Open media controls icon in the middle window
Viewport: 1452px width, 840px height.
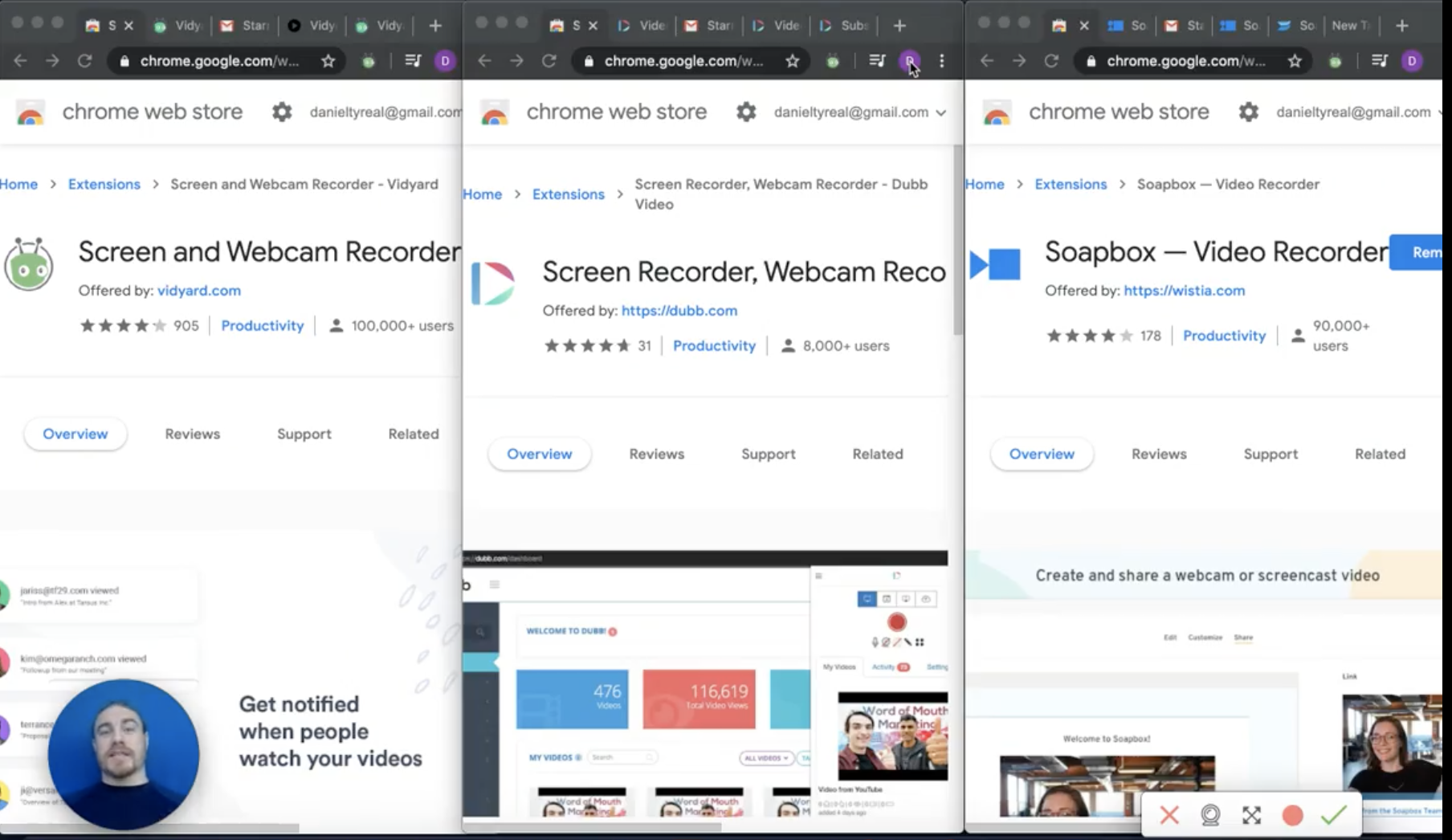click(877, 61)
